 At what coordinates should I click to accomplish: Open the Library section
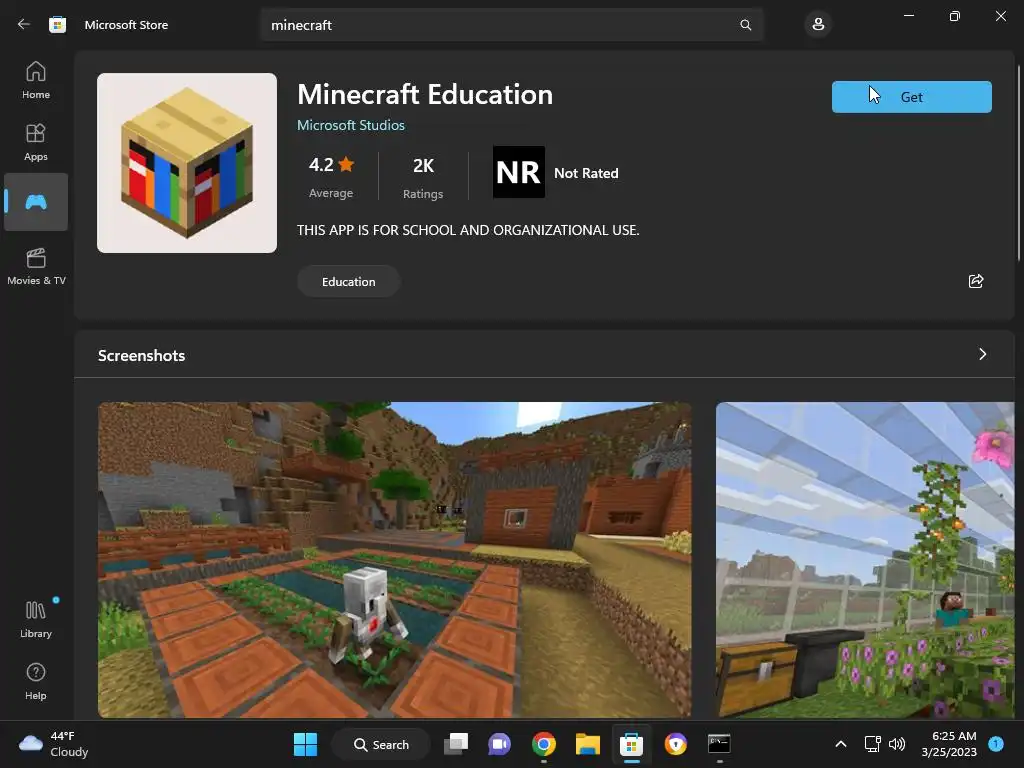[x=36, y=619]
